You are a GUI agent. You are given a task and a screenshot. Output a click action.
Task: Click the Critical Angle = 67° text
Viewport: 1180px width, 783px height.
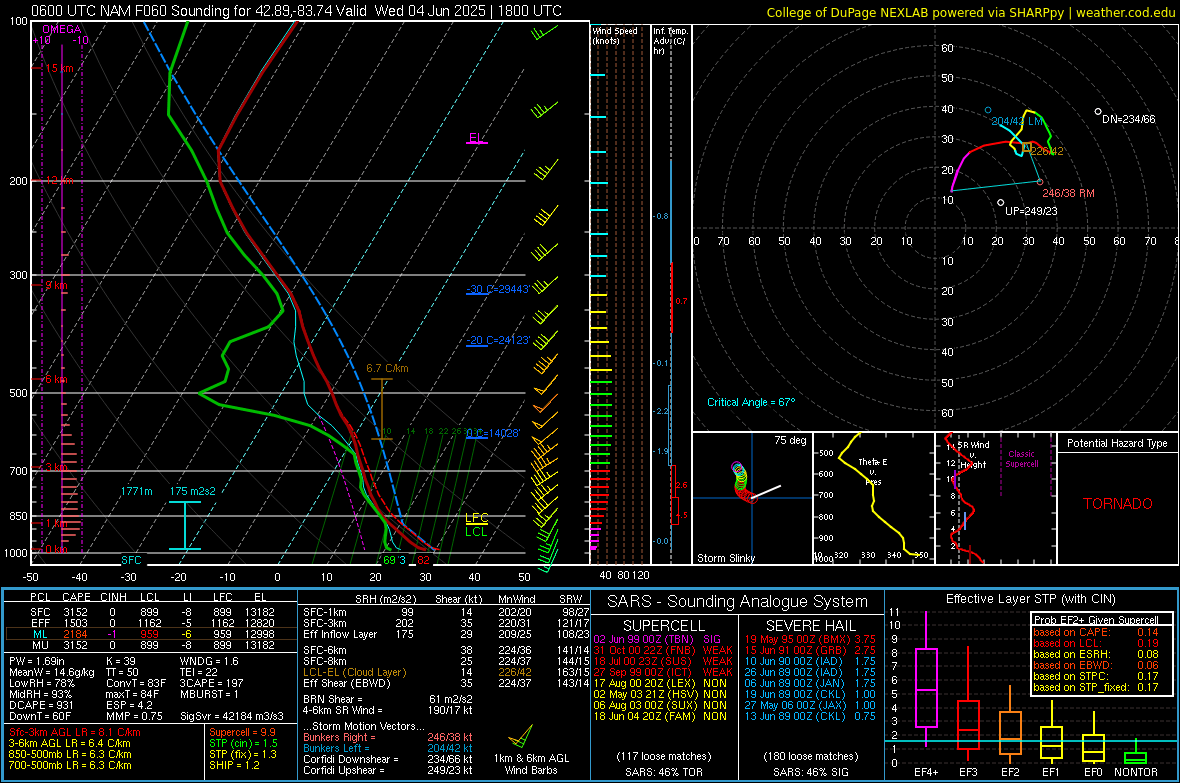[x=750, y=402]
